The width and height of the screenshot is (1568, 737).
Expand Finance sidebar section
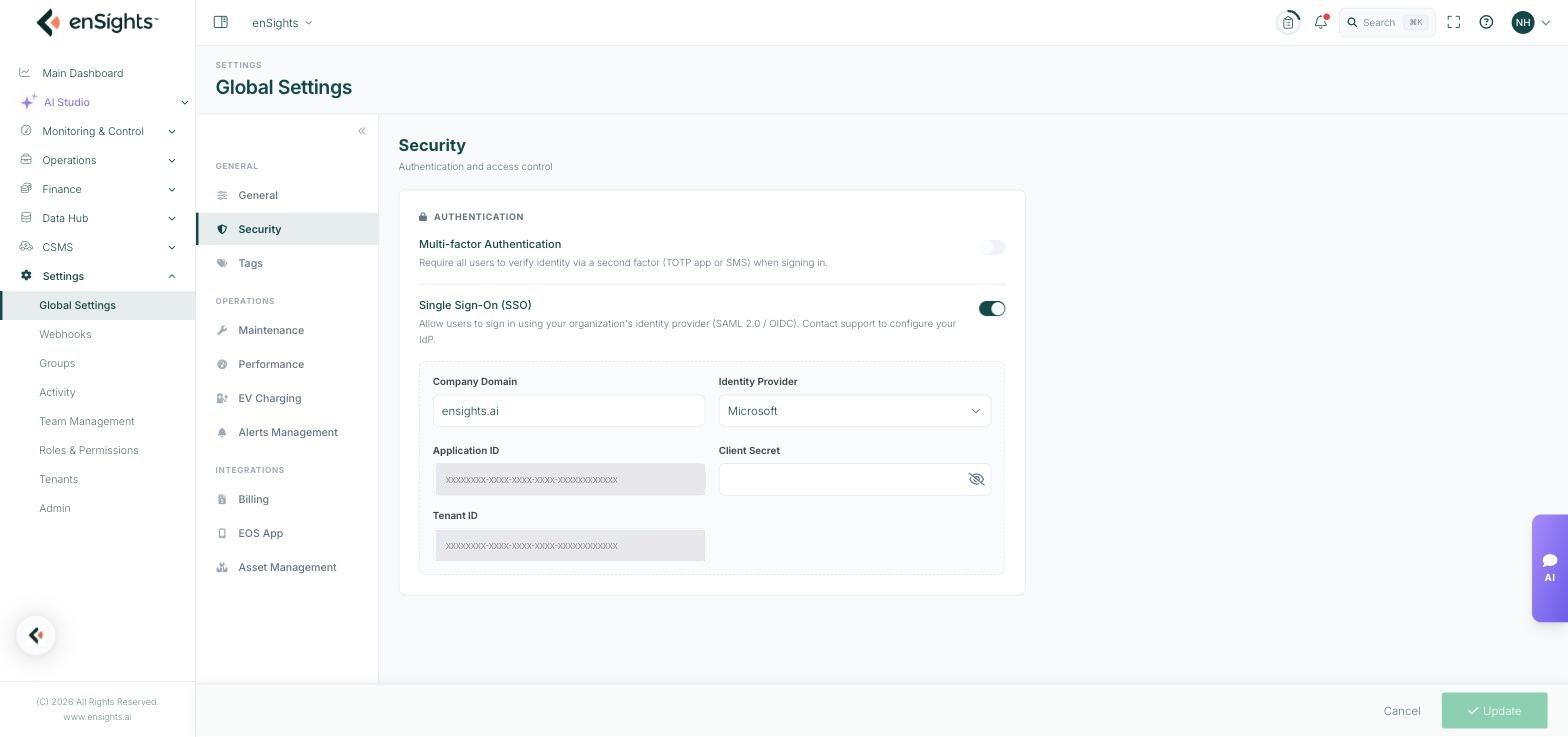coord(97,189)
